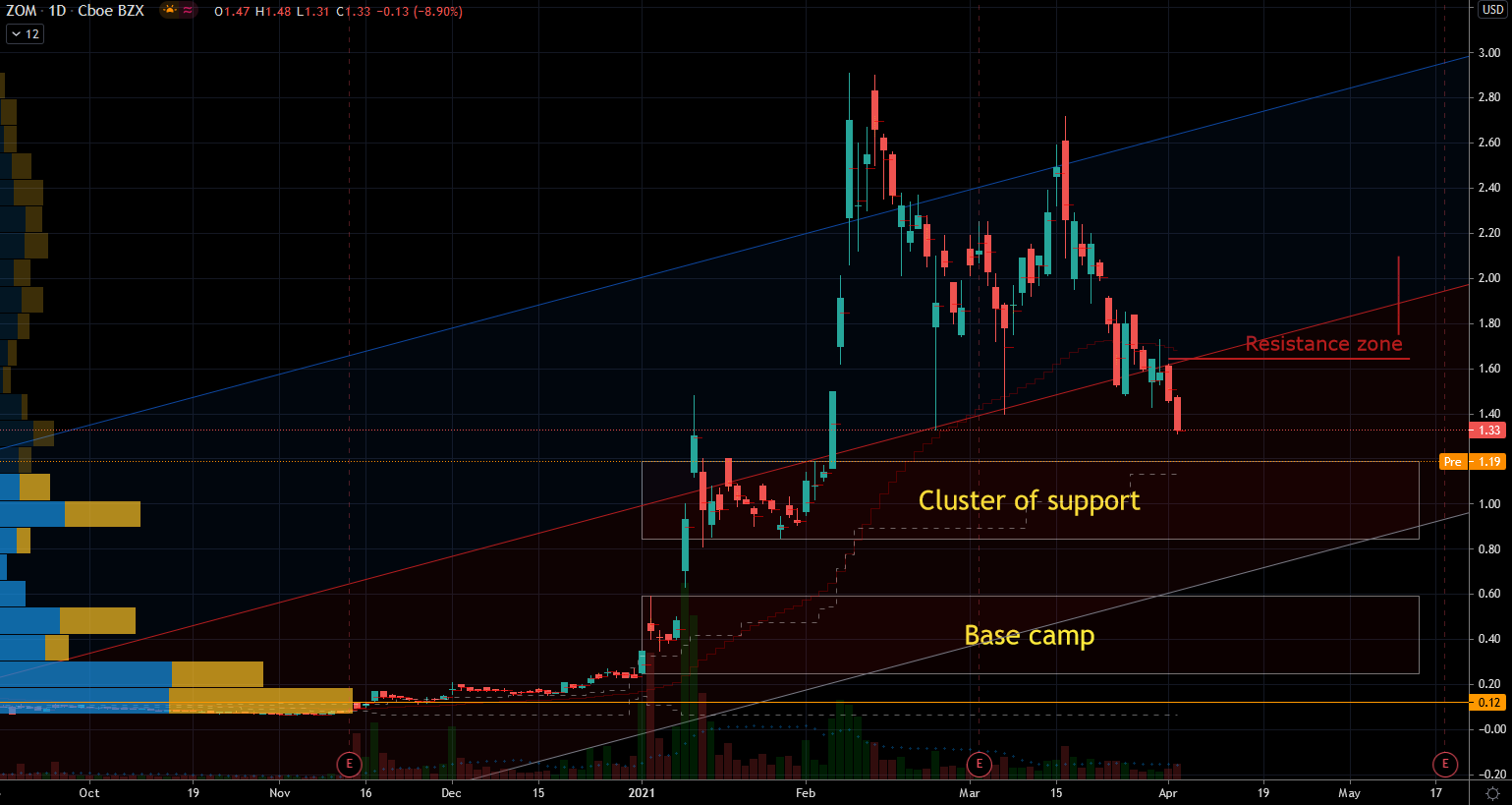Click the 2021 label on the time axis
Viewport: 1512px width, 805px height.
click(642, 792)
